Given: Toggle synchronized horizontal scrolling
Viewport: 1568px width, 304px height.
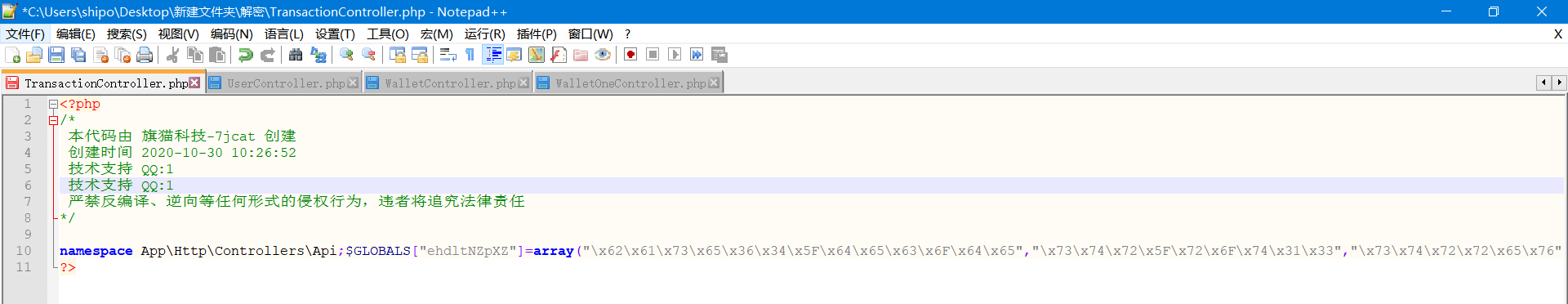Looking at the screenshot, I should click(420, 55).
